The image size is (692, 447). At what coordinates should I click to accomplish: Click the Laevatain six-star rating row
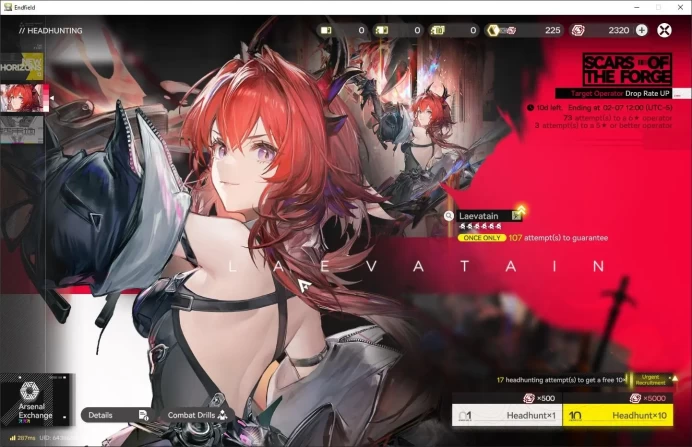(480, 226)
